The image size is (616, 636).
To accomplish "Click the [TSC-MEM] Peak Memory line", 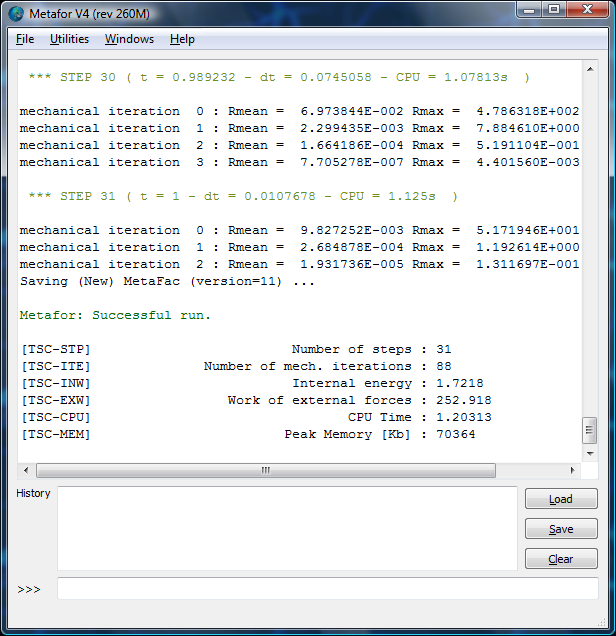I will click(x=248, y=434).
